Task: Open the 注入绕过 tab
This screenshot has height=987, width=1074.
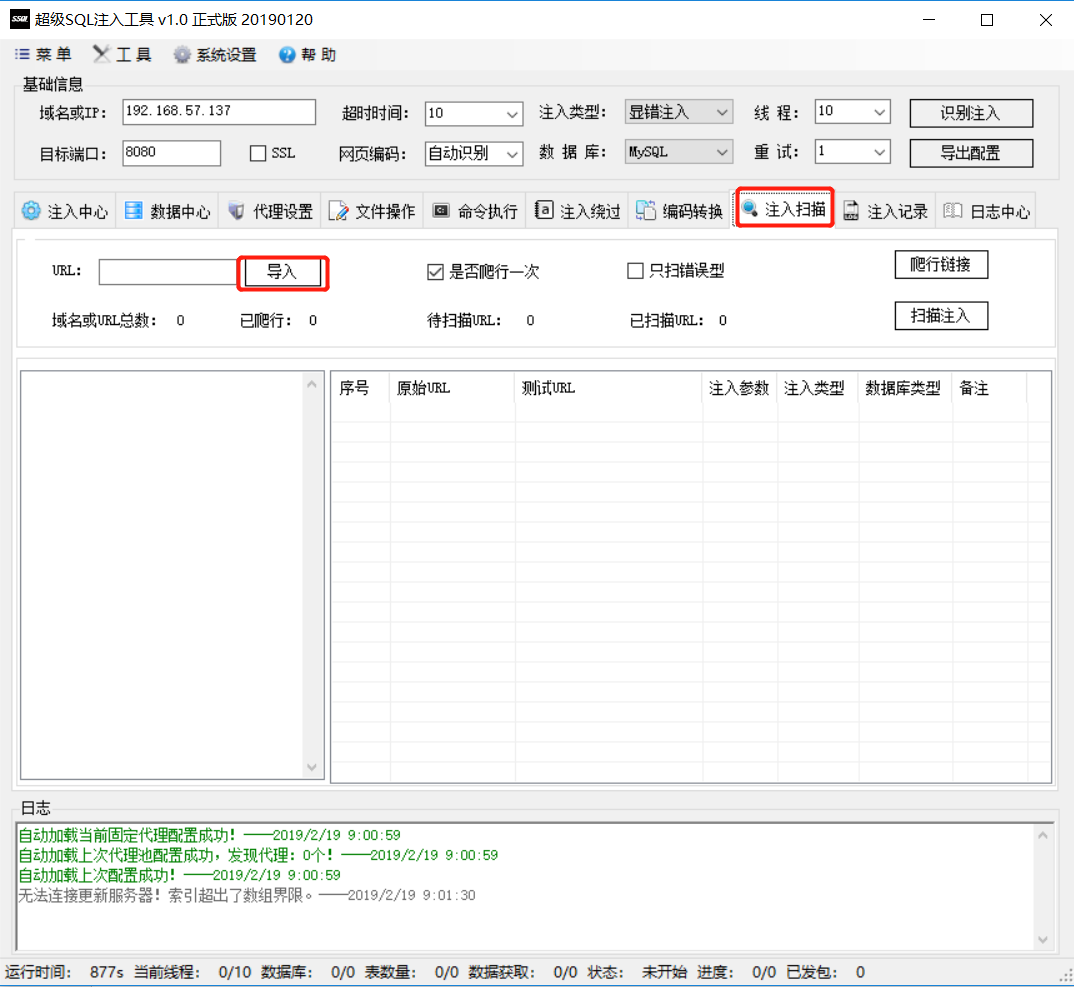Action: point(577,212)
